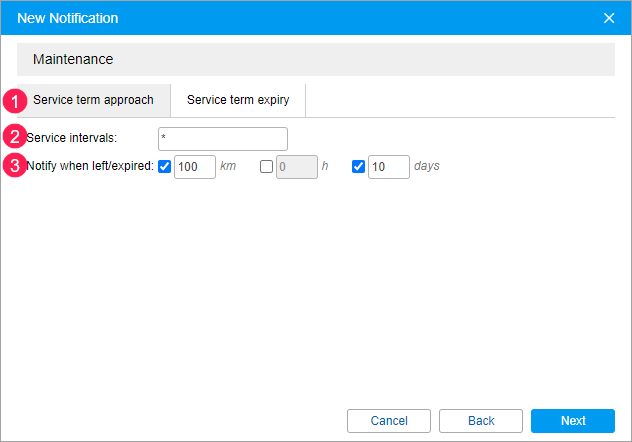
Task: Enable the hours notification checkbox
Action: pyautogui.click(x=266, y=167)
